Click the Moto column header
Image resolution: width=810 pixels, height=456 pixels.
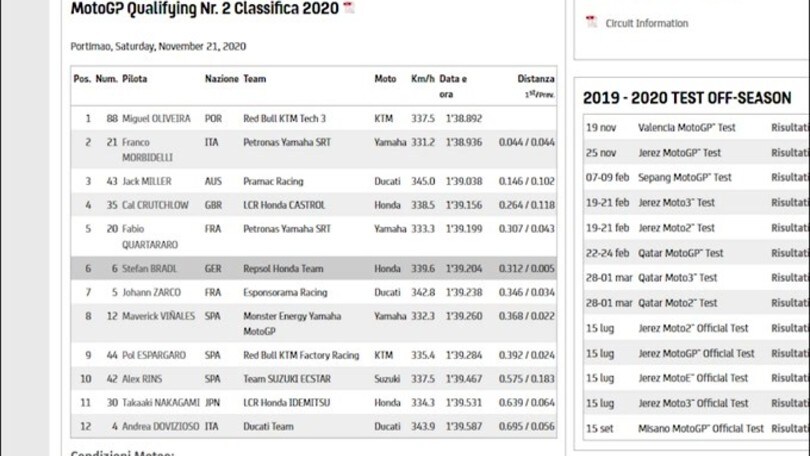(385, 79)
